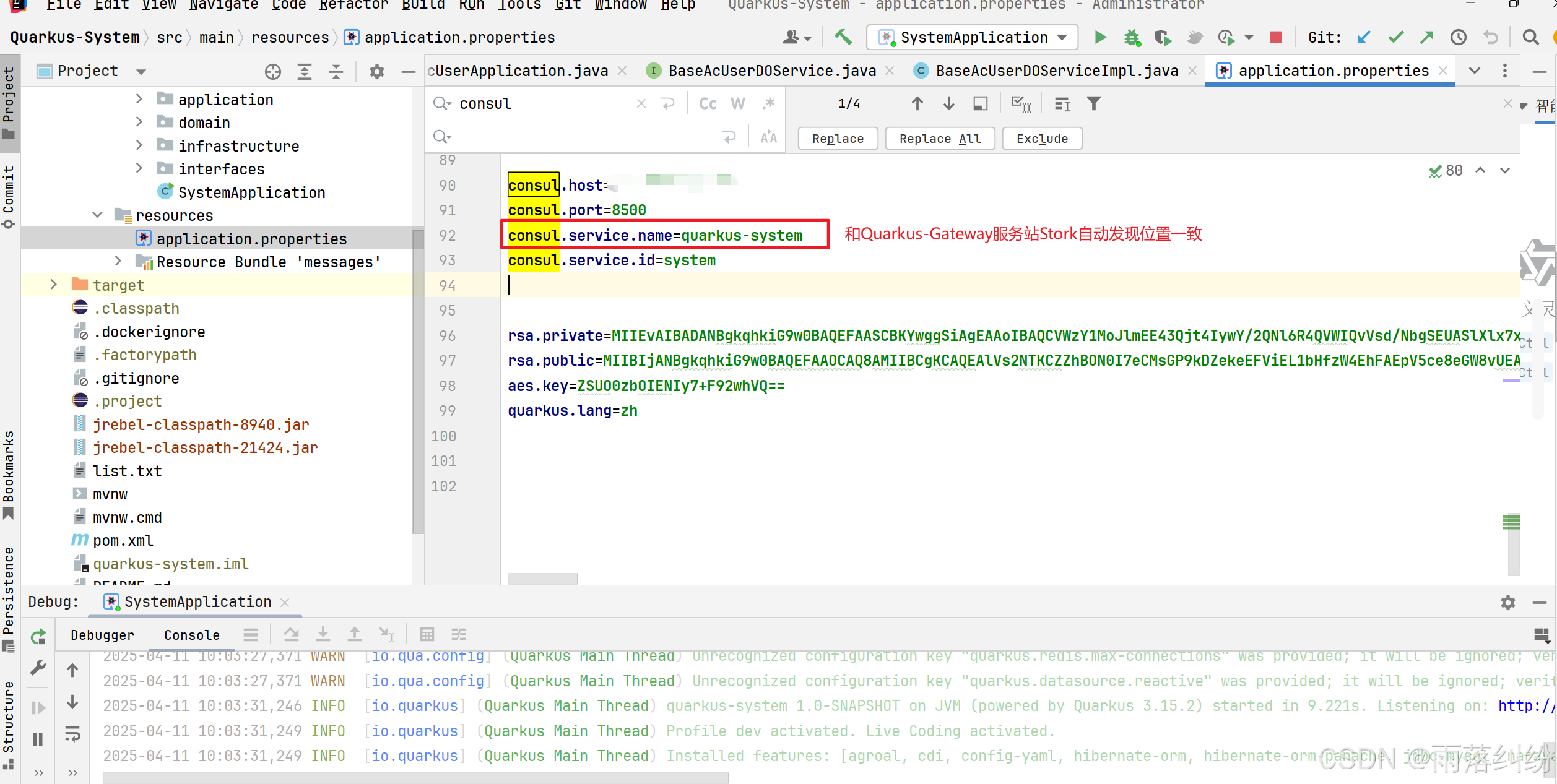1557x784 pixels.
Task: Click the Replace All button
Action: 939,139
